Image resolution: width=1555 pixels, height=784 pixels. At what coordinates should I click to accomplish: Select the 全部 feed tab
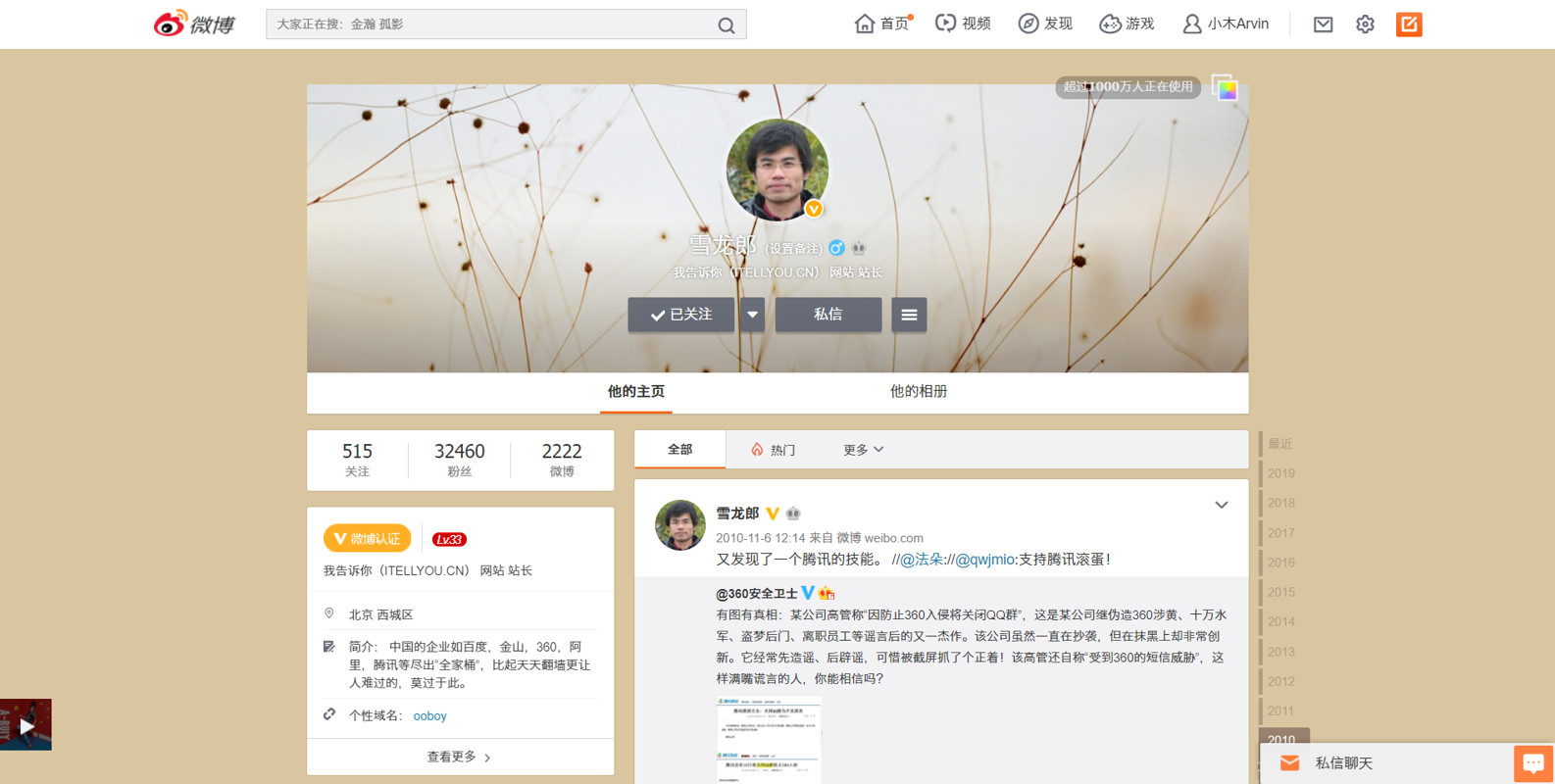pos(680,449)
